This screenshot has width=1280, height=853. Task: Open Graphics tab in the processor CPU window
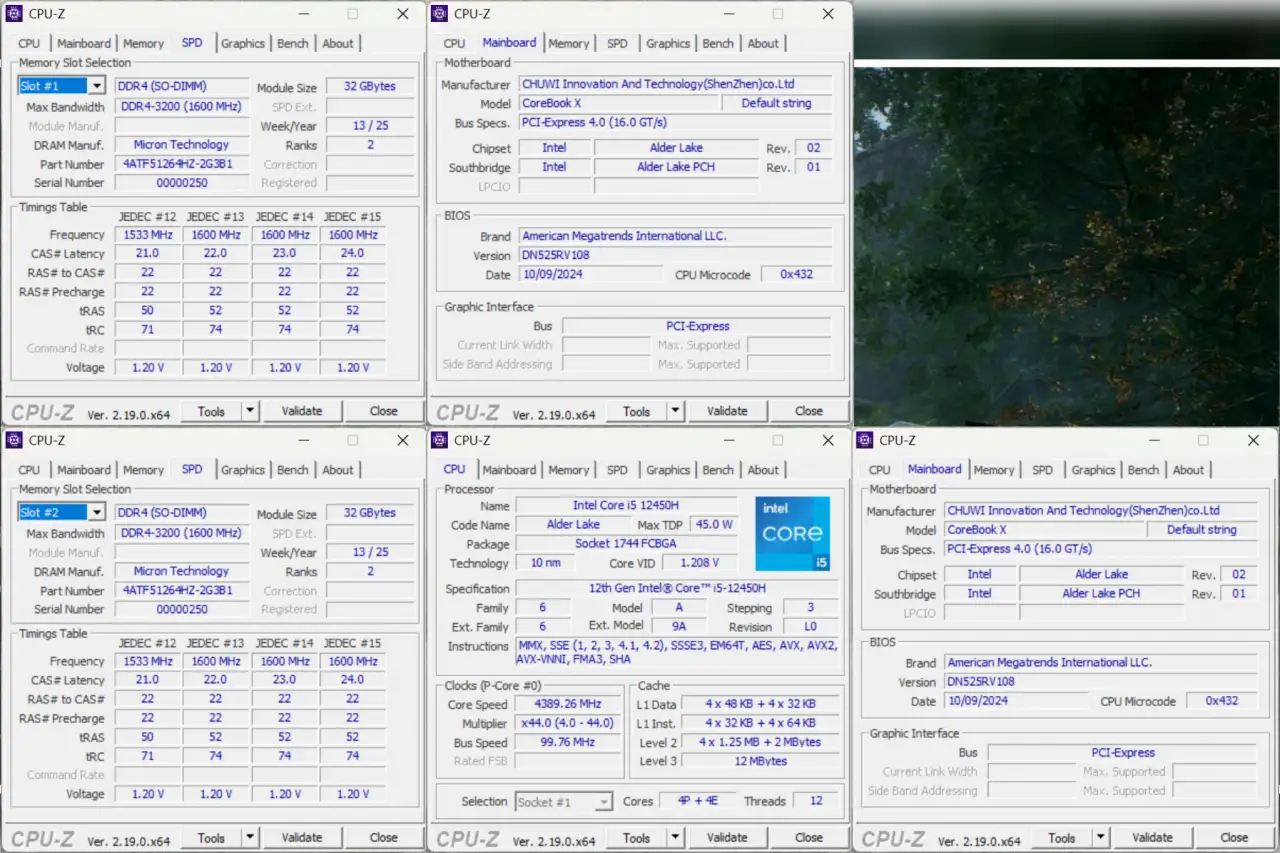point(668,470)
